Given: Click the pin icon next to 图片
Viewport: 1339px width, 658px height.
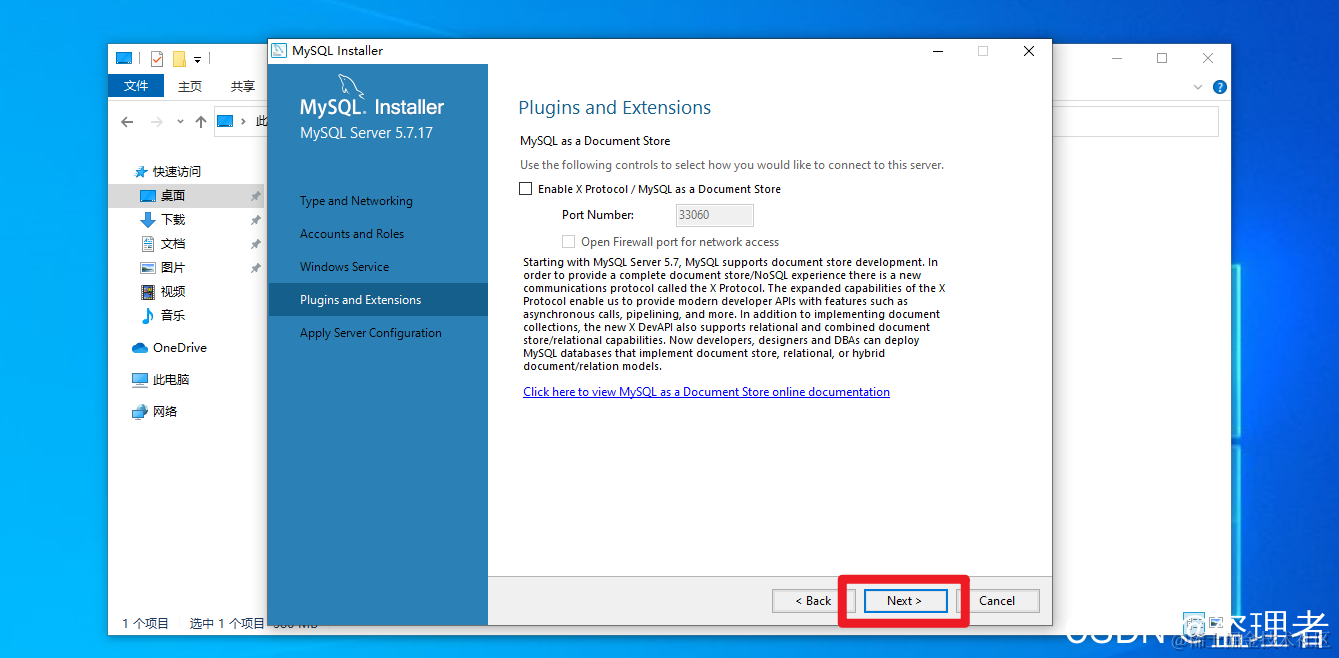Looking at the screenshot, I should coord(256,268).
